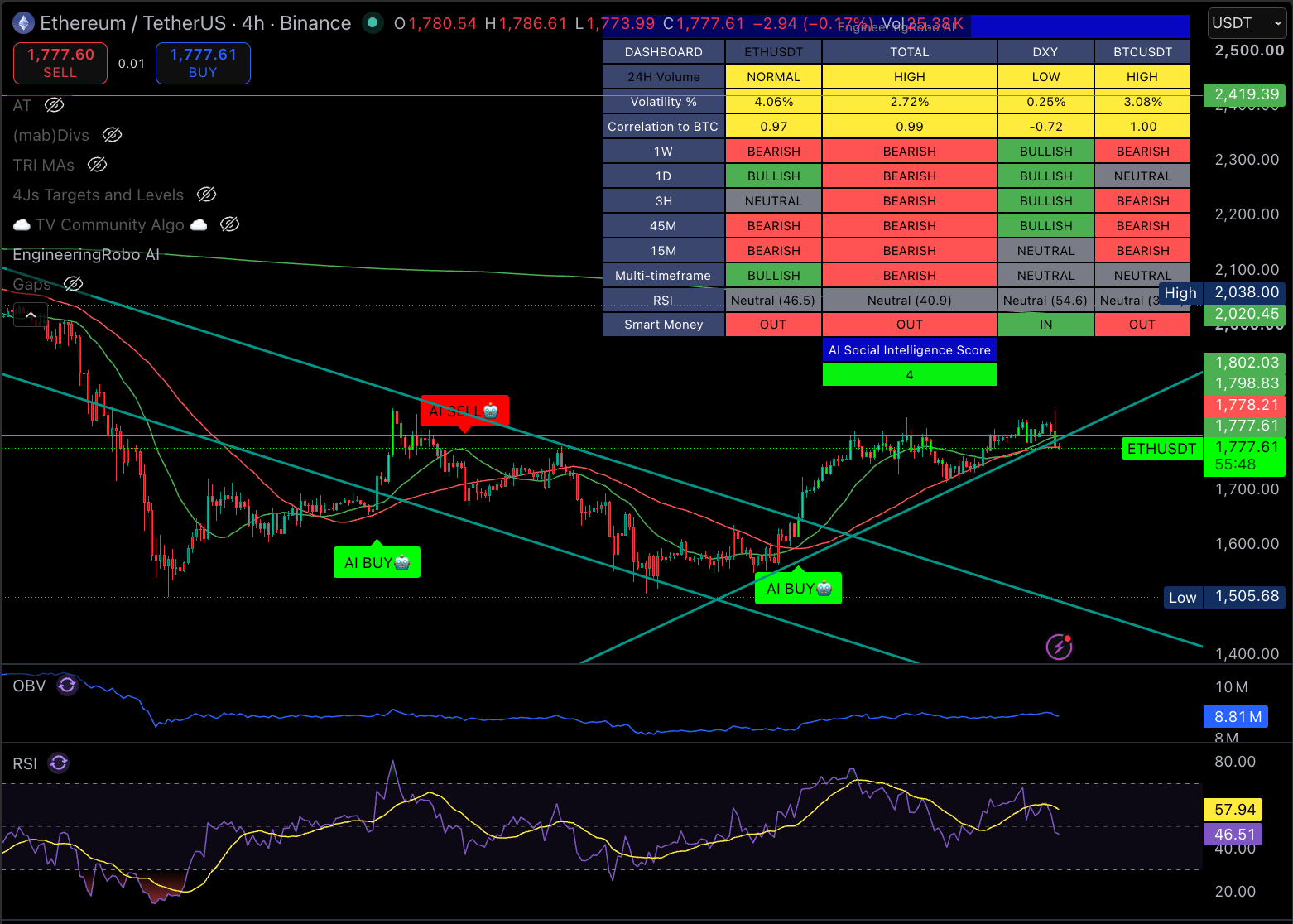Click the 2,020.45 green price tag
The image size is (1293, 924).
pos(1246,314)
